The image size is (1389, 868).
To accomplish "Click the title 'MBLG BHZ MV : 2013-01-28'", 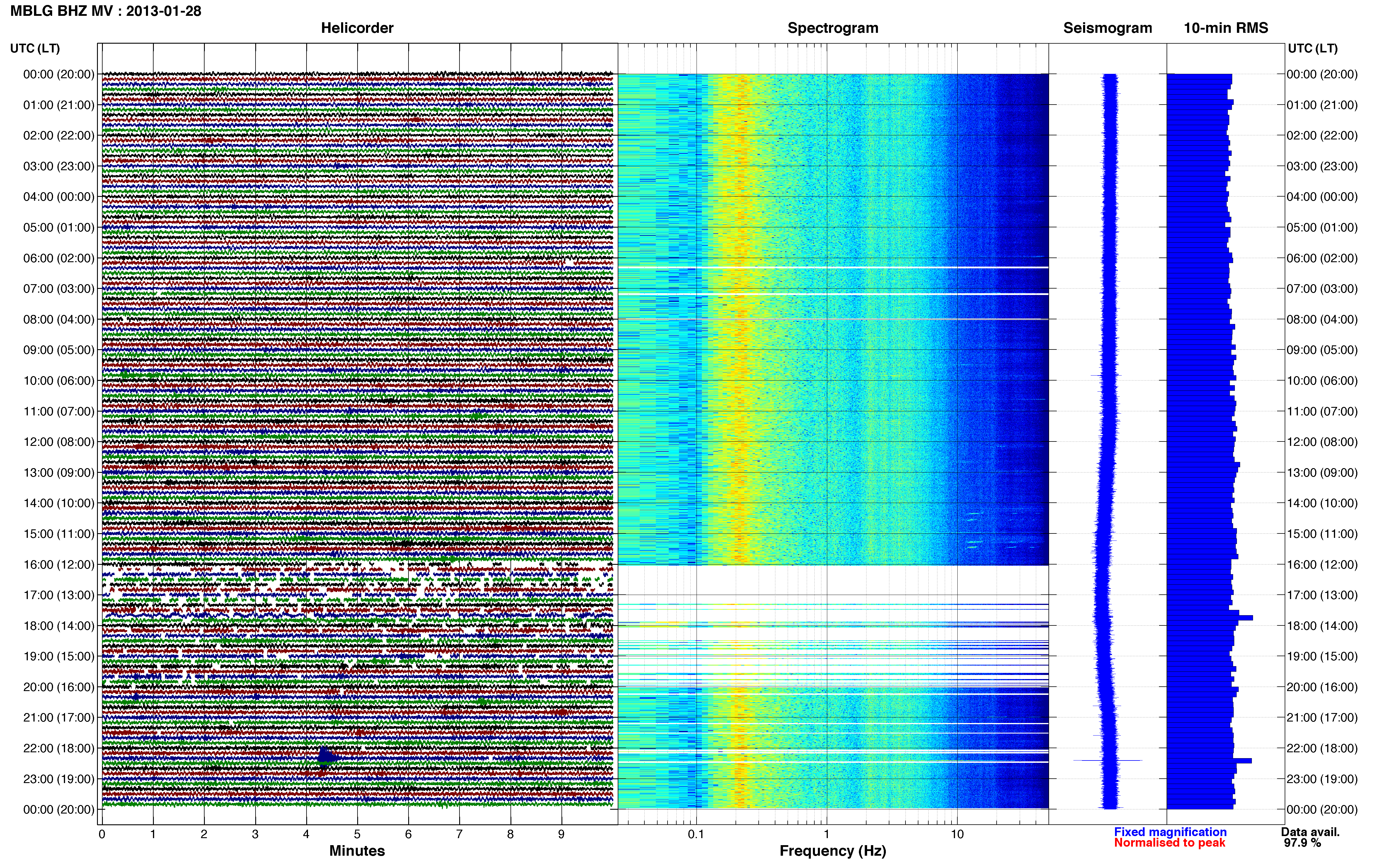I will click(106, 11).
